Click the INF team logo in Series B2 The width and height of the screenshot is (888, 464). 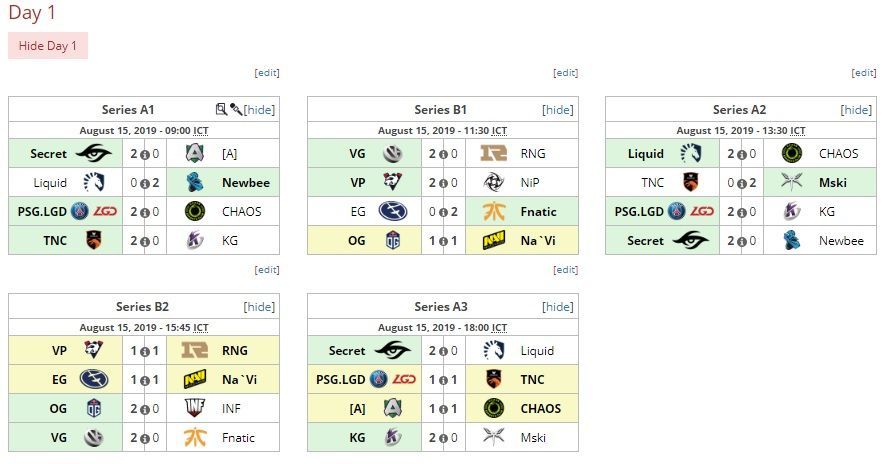tap(195, 408)
